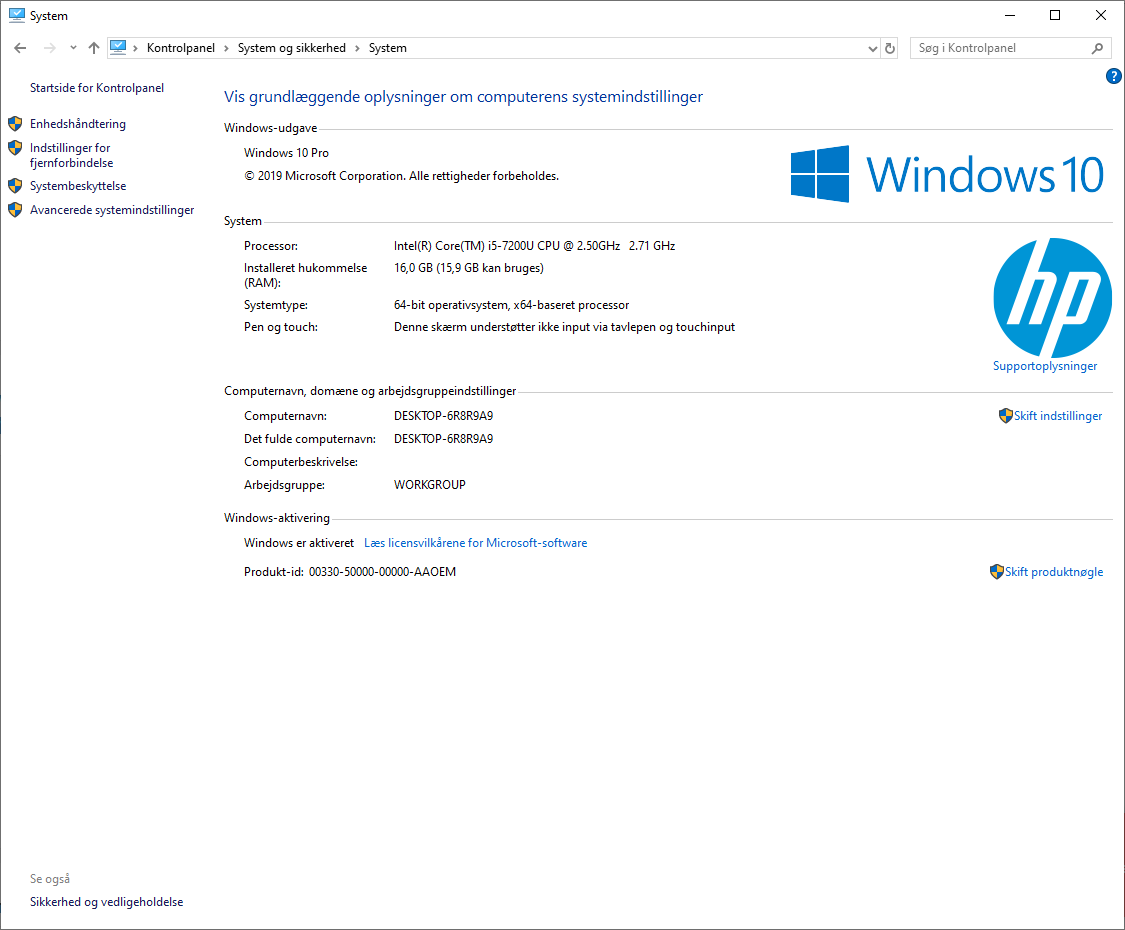Click the shield icon beside Skift produktnøgle

997,571
